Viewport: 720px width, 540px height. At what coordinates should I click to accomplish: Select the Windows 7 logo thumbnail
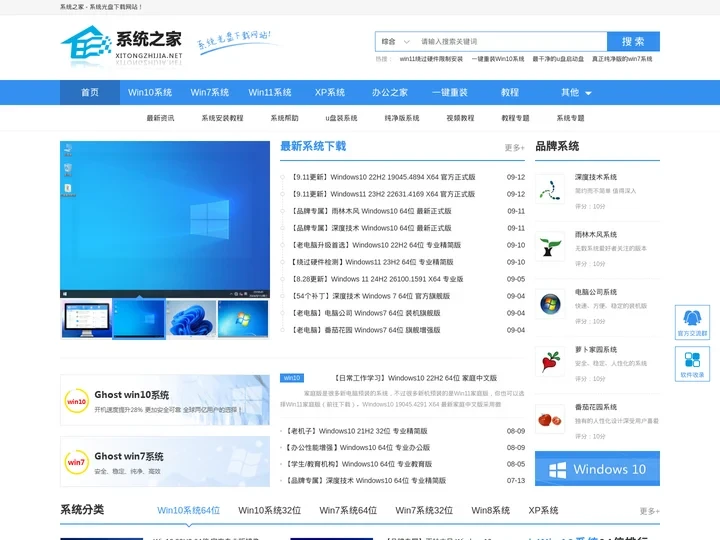[243, 319]
